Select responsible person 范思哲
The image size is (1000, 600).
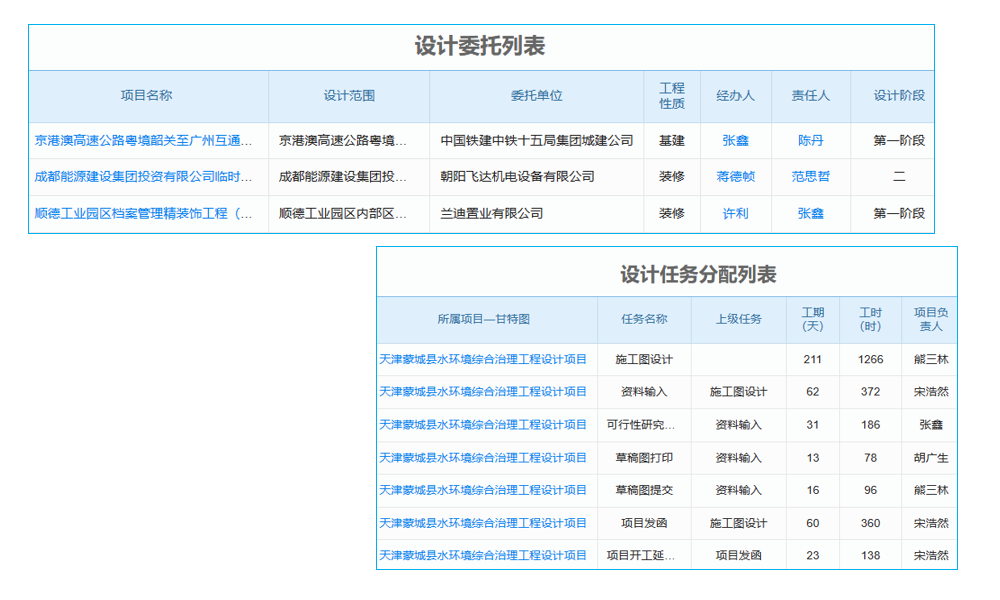811,177
